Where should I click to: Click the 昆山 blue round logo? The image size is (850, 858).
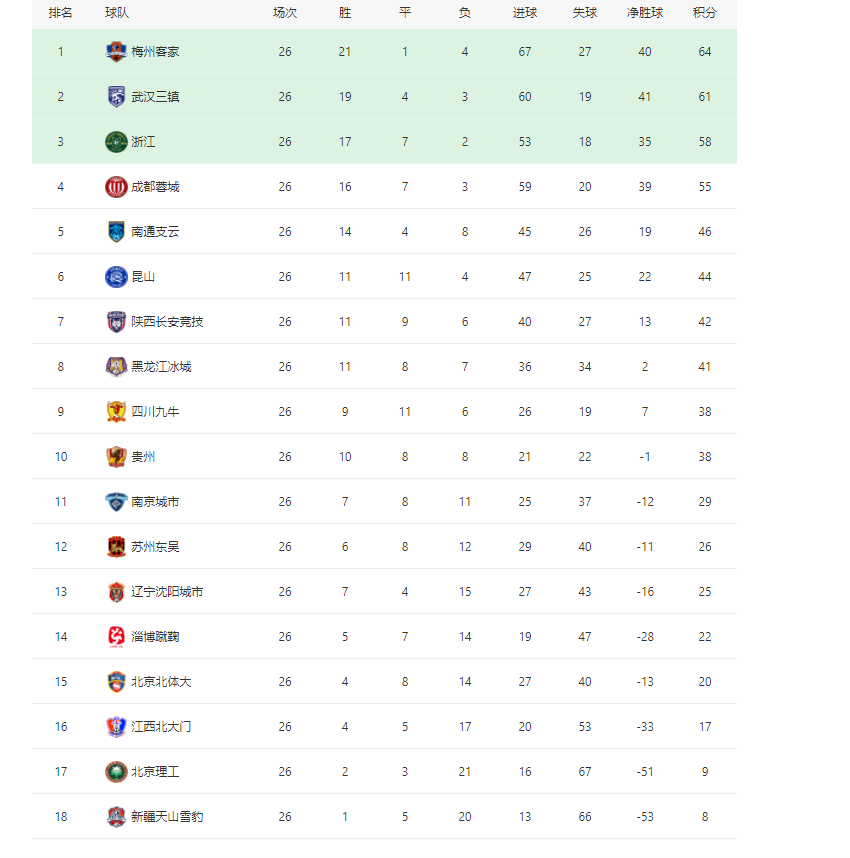116,277
